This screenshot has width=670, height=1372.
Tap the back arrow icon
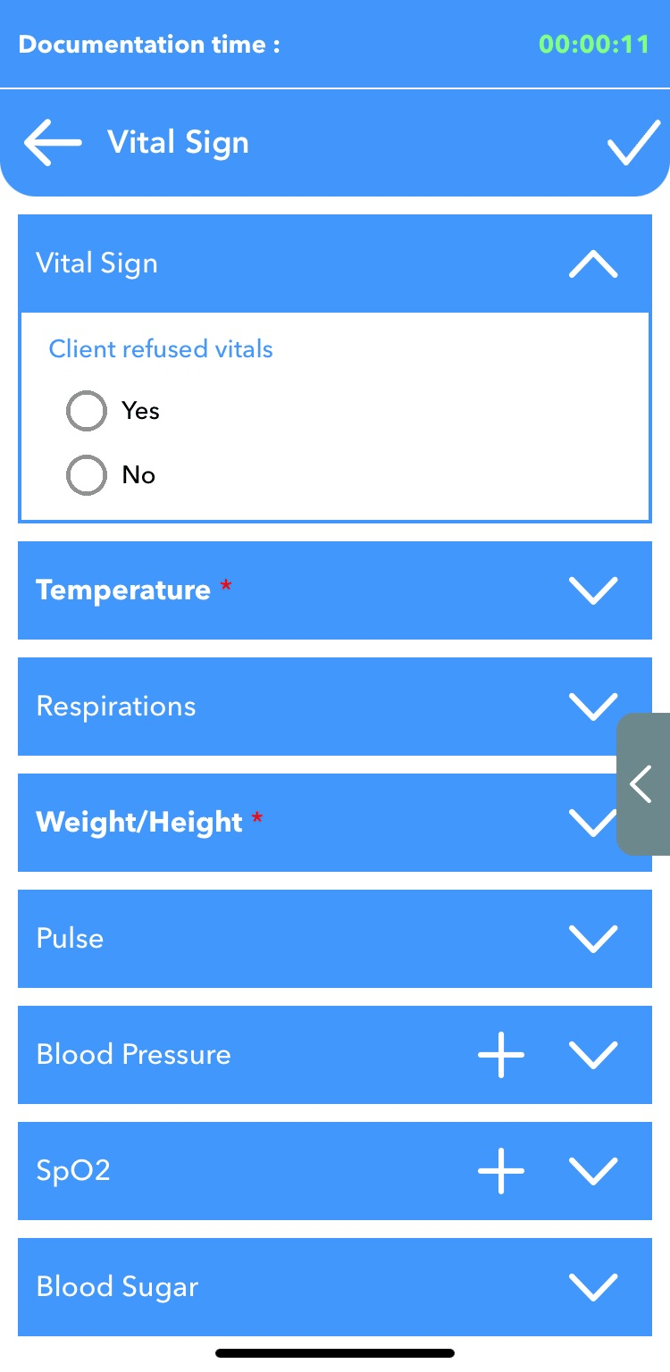(53, 143)
